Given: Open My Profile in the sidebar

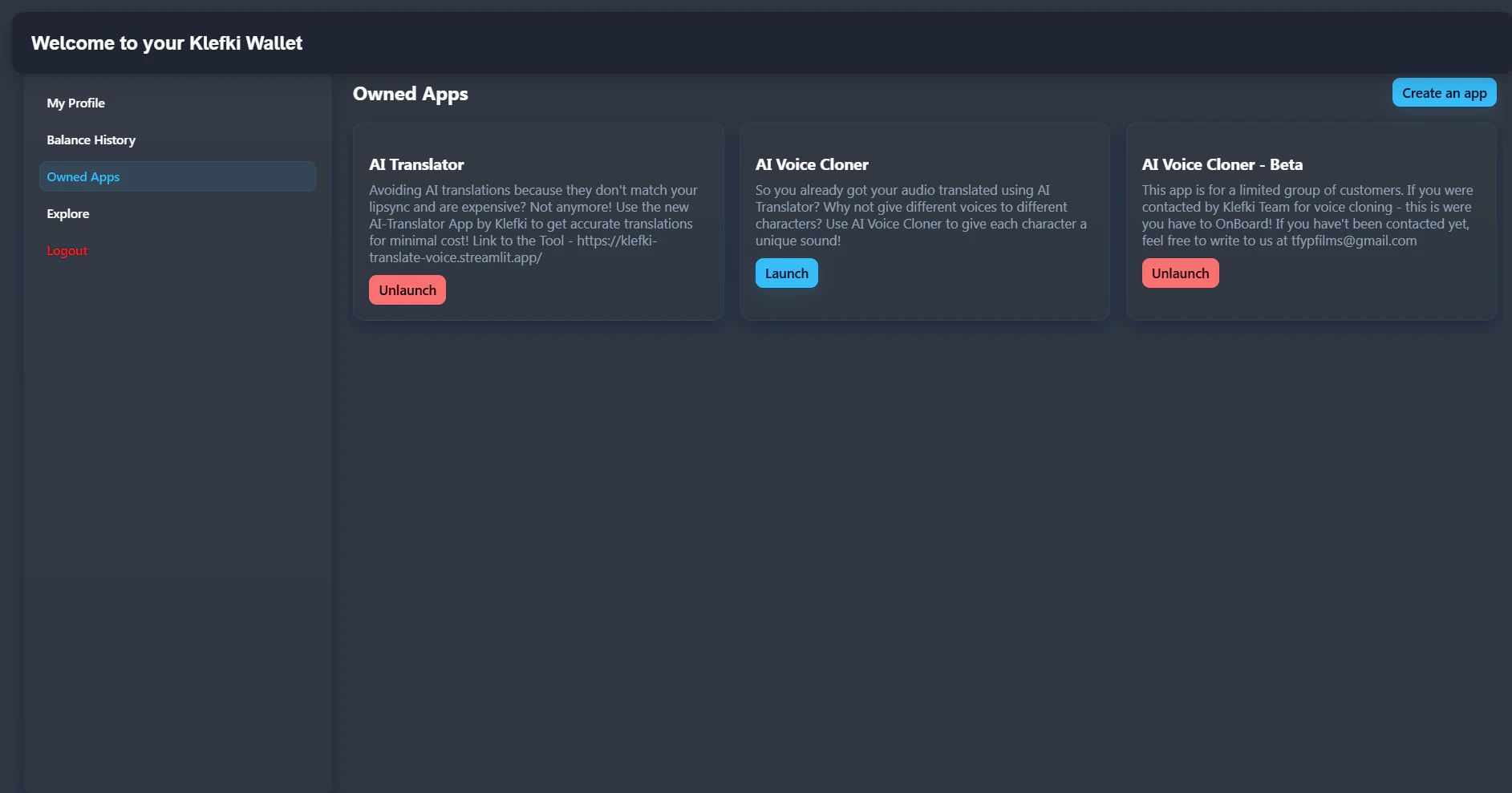Looking at the screenshot, I should click(x=177, y=103).
